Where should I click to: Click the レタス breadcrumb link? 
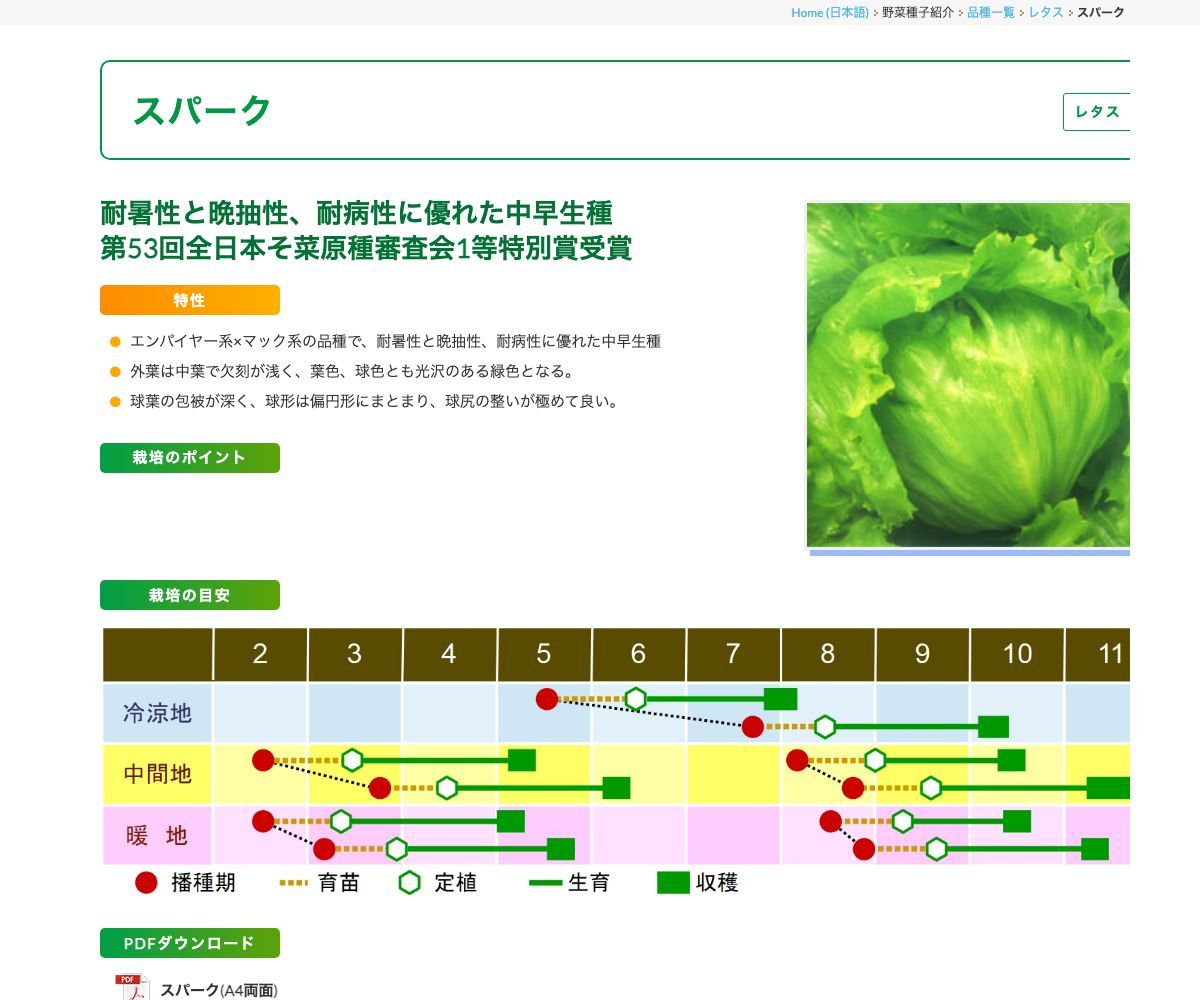(1045, 13)
